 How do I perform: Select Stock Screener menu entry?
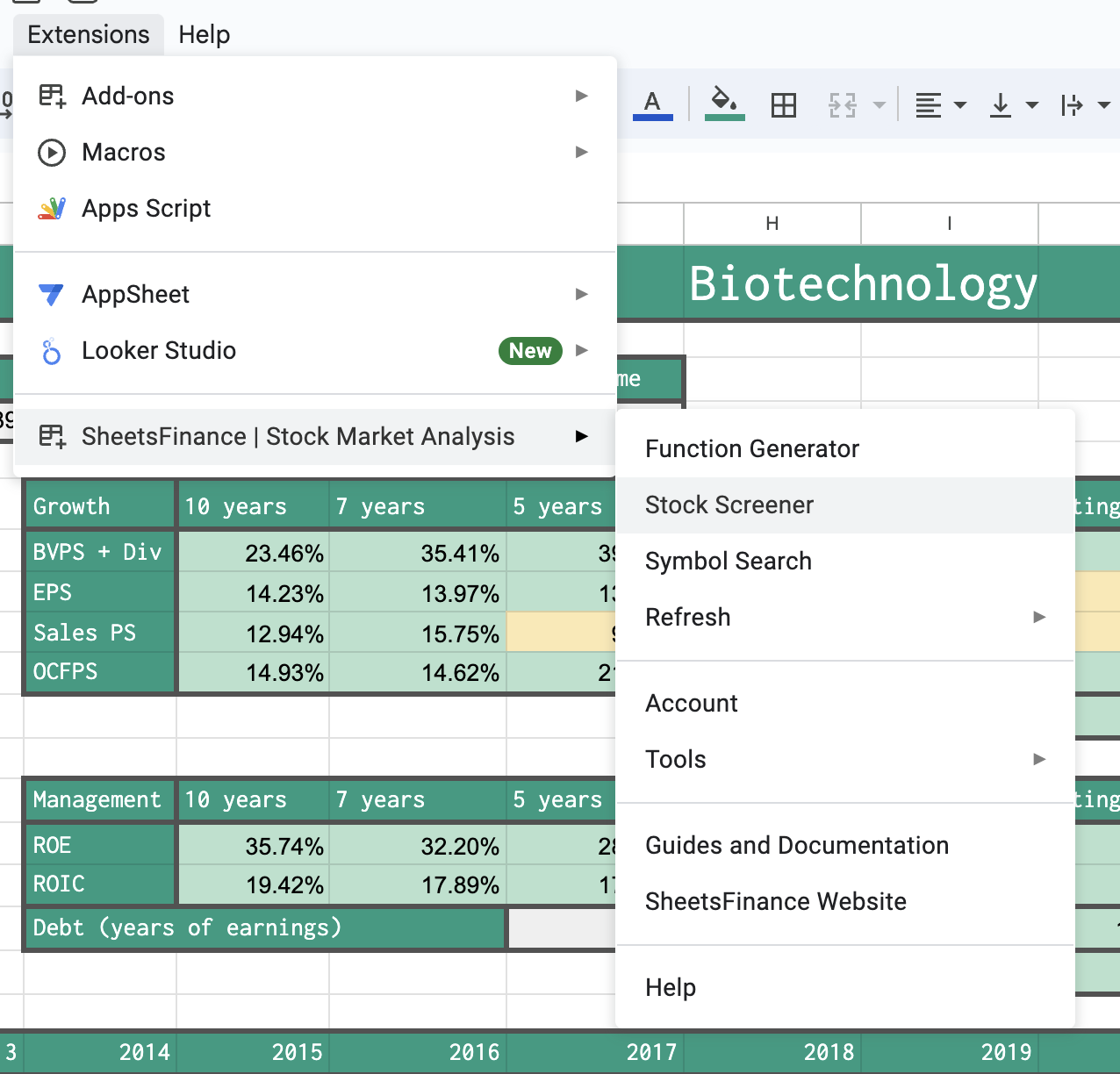point(845,505)
